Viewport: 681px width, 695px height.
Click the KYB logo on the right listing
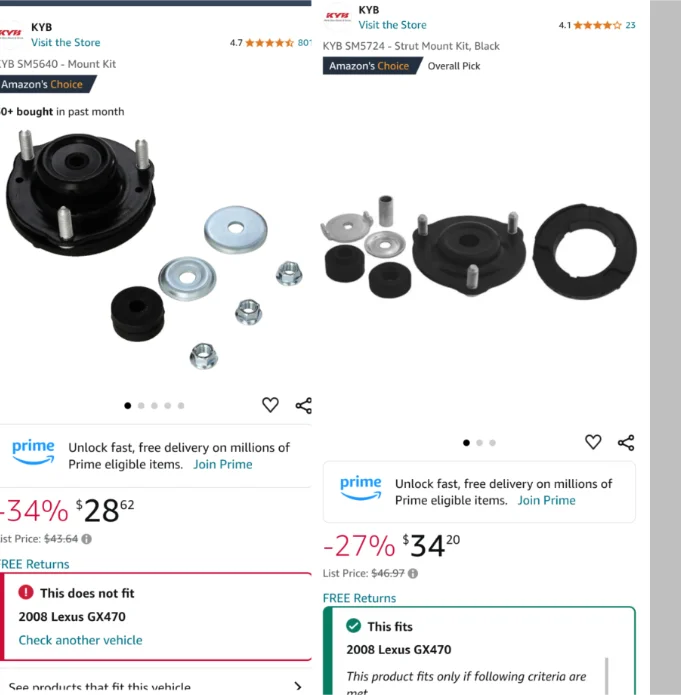[x=337, y=17]
